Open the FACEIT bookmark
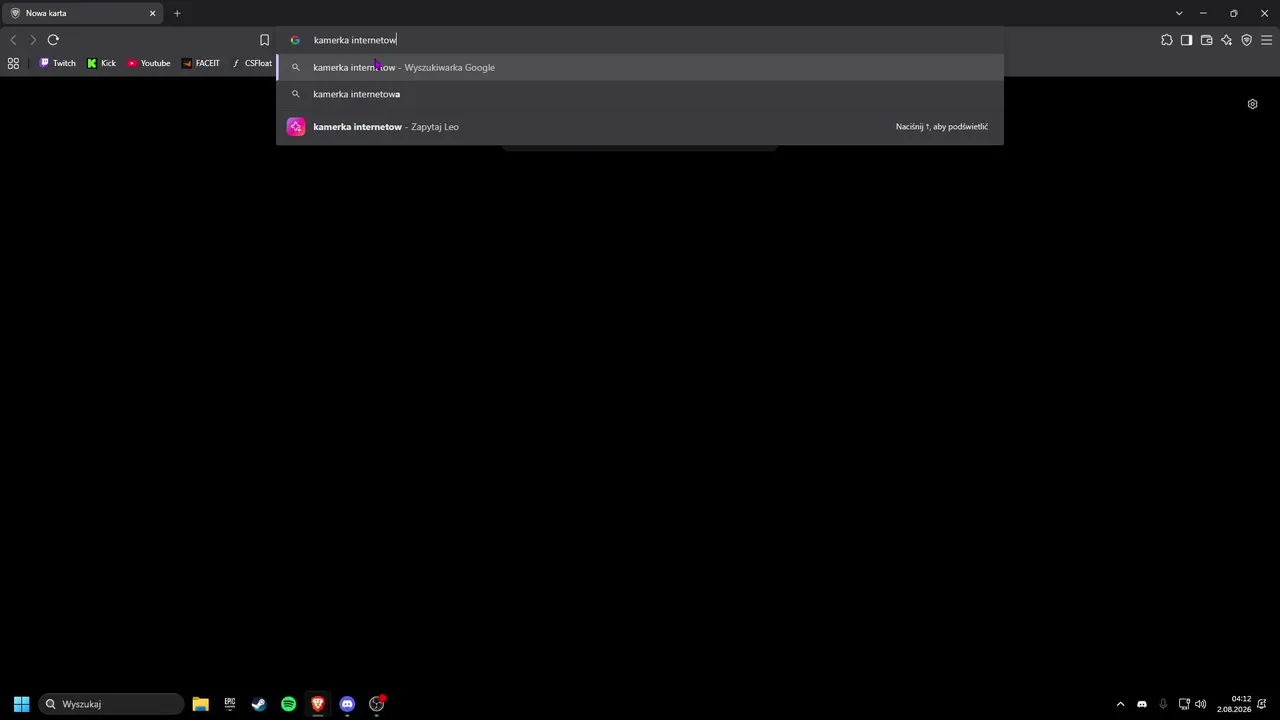The image size is (1280, 720). point(201,63)
